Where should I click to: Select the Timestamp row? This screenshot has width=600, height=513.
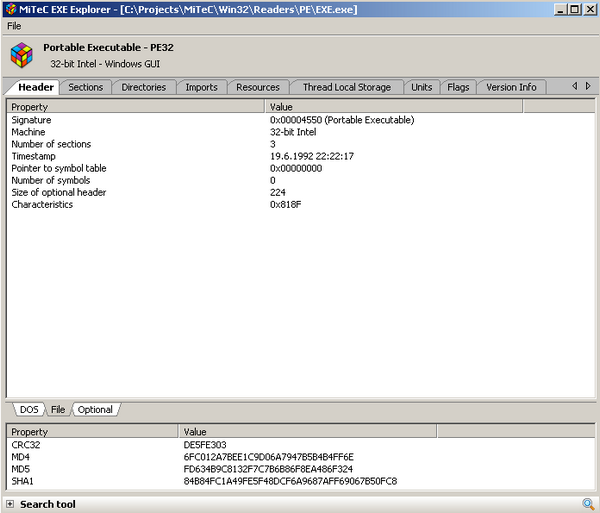point(300,156)
